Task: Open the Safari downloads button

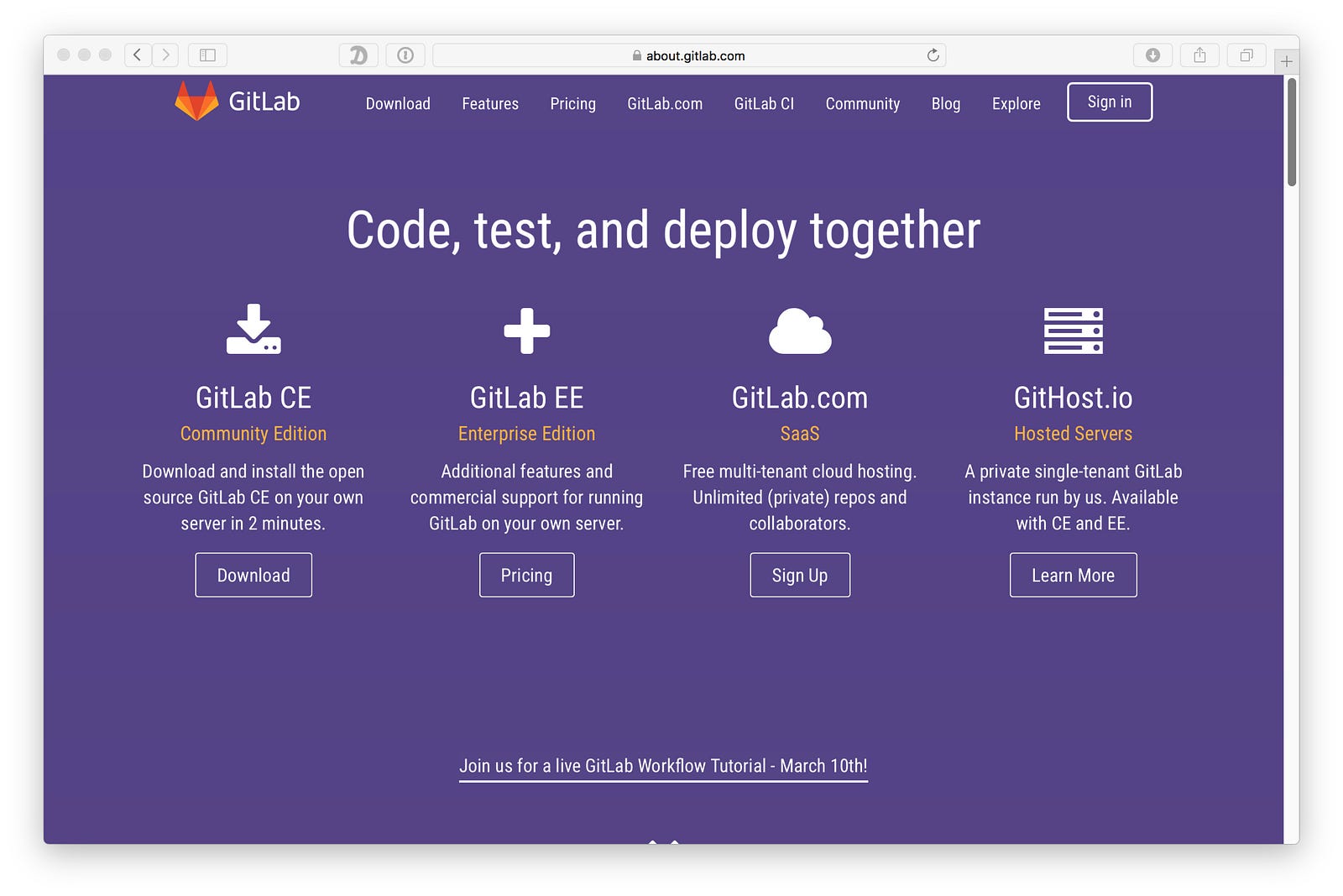Action: click(x=1153, y=55)
